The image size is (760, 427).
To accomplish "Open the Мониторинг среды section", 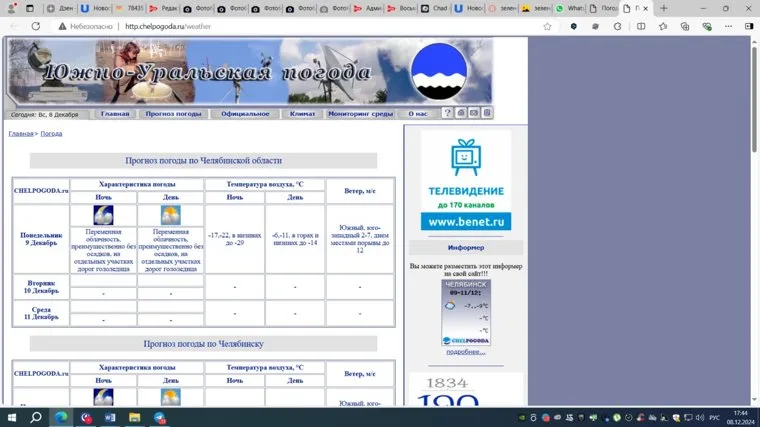I will click(x=361, y=114).
